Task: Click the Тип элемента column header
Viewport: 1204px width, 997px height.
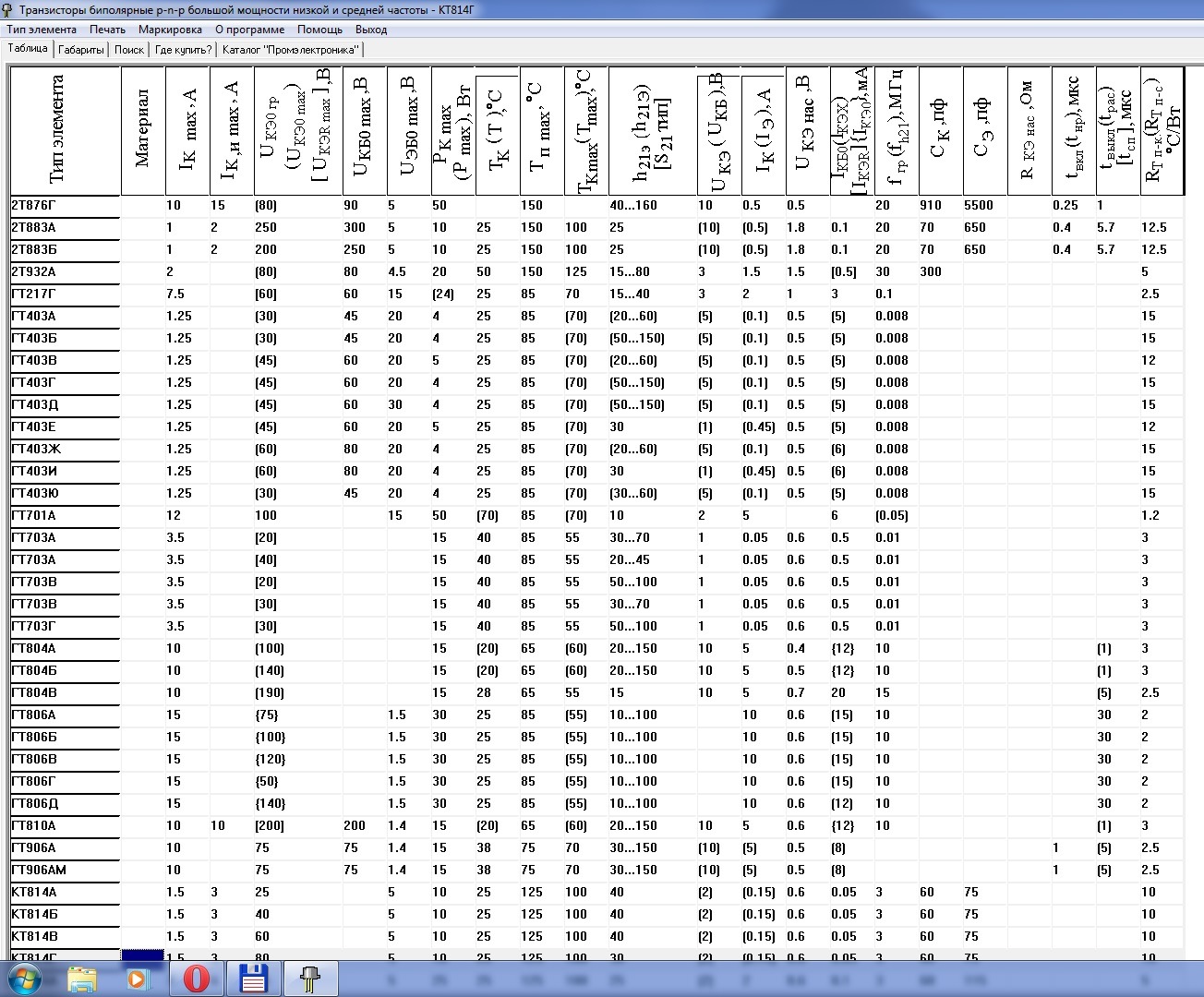Action: pyautogui.click(x=66, y=130)
